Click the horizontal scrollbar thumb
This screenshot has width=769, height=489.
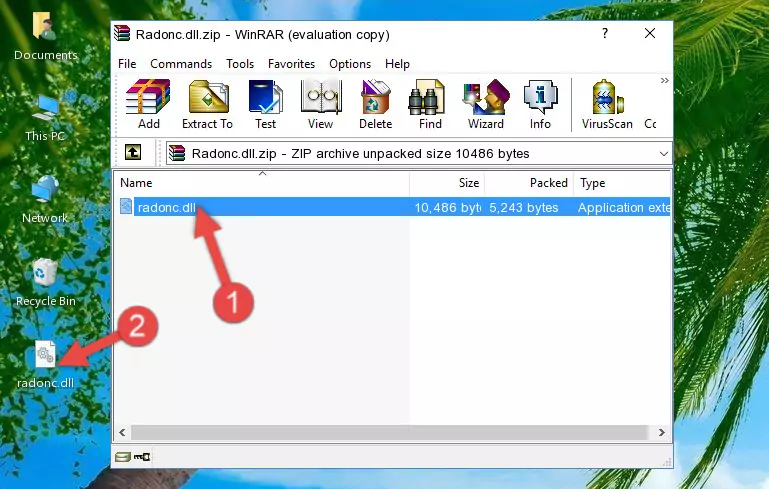(x=389, y=432)
